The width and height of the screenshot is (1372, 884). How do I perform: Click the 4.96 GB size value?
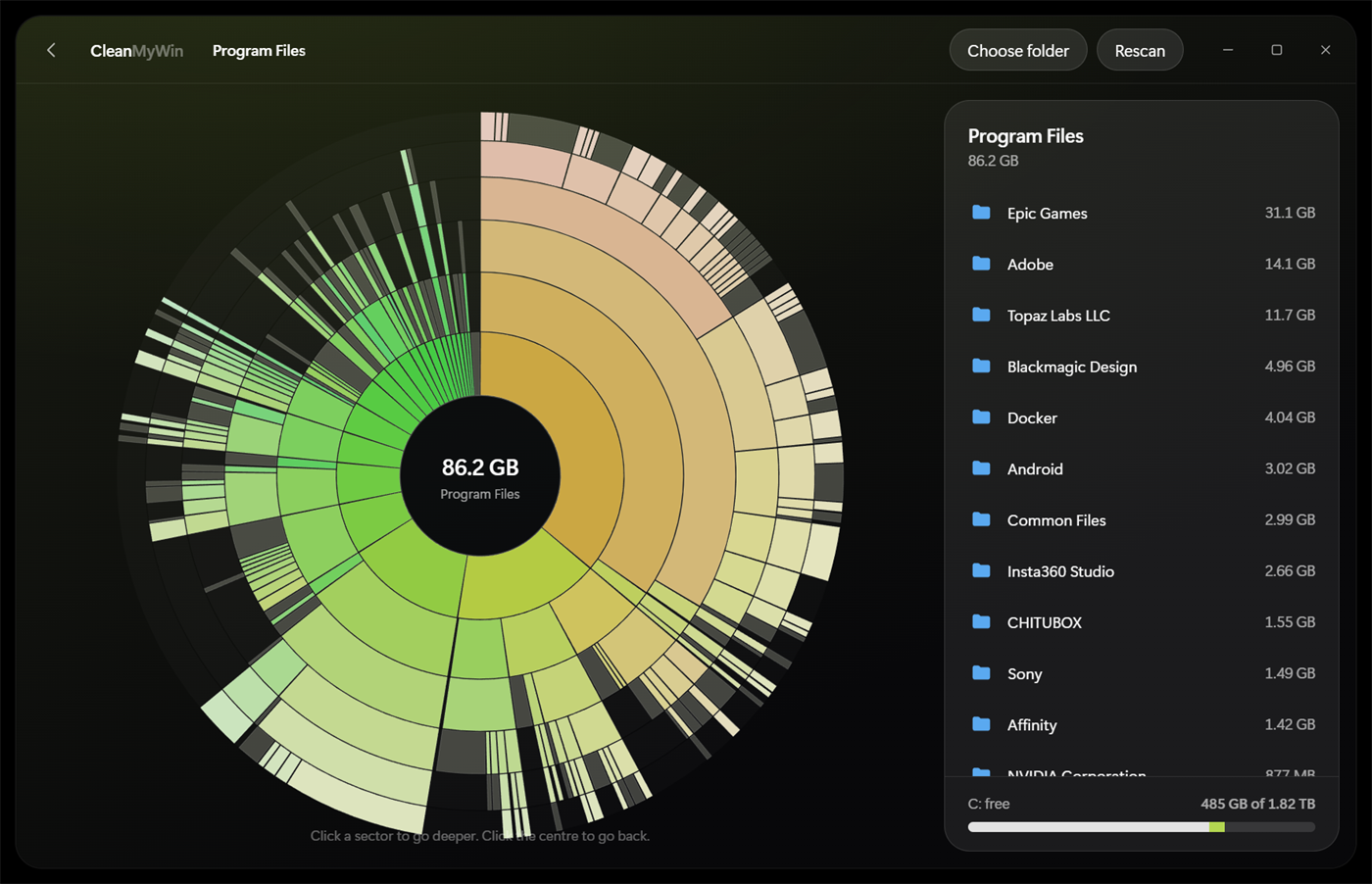coord(1290,366)
